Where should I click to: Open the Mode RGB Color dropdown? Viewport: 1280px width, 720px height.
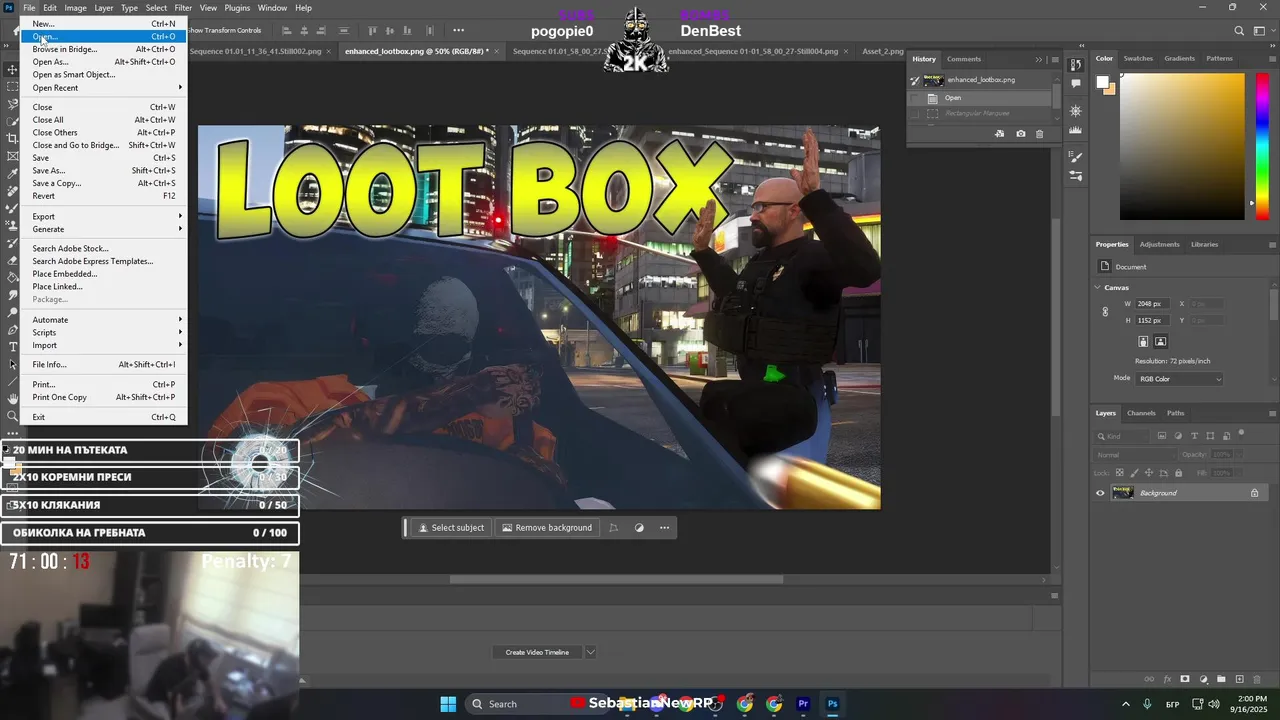click(x=1180, y=379)
